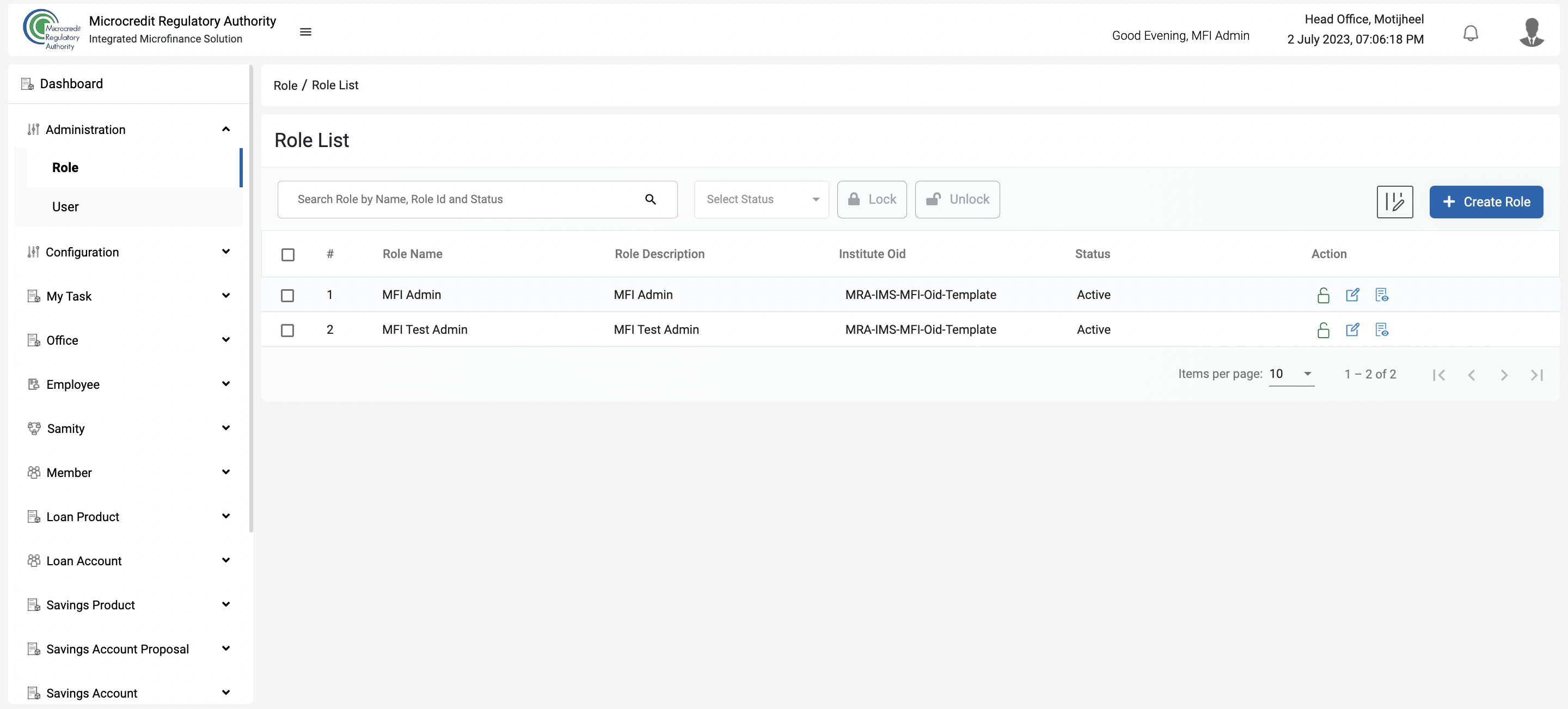
Task: Open the items per page dropdown
Action: pos(1291,374)
